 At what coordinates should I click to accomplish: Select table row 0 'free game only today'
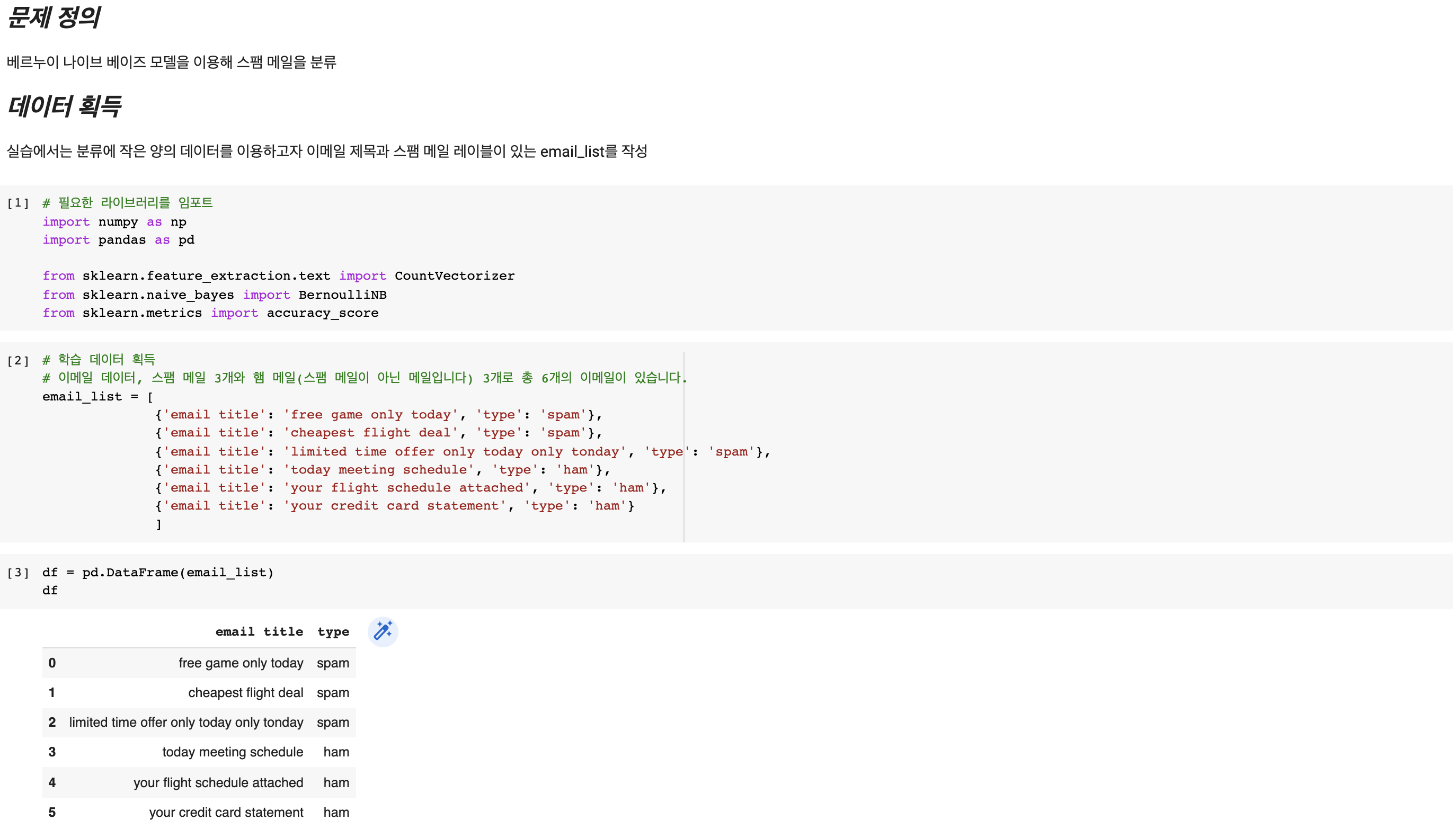(x=241, y=663)
